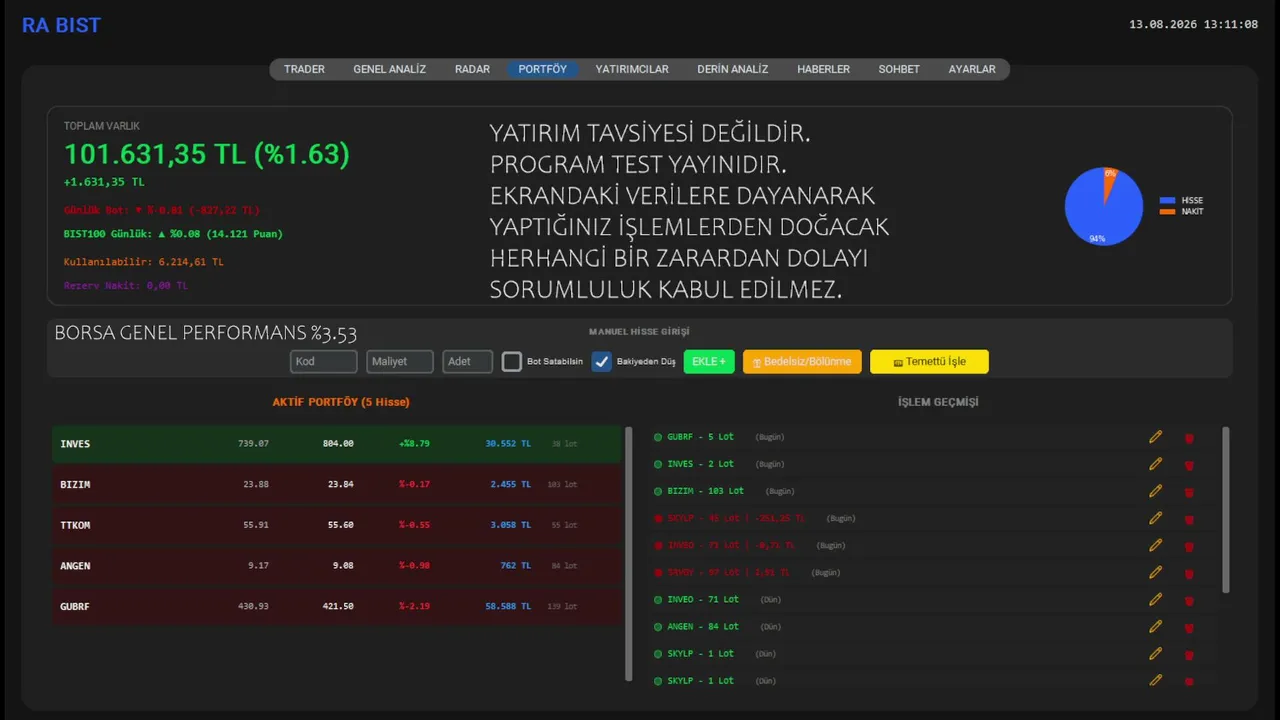
Task: Delete the SKYLP 45 Lot sell entry
Action: coord(1189,519)
